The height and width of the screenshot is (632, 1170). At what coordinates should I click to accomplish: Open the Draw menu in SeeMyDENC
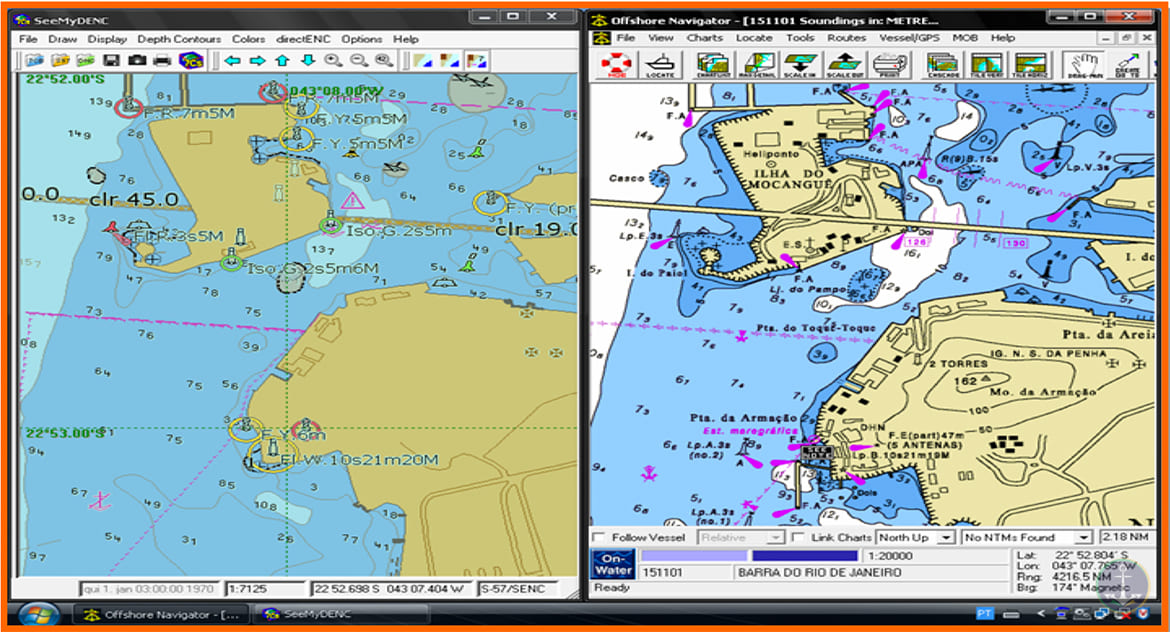click(x=63, y=39)
